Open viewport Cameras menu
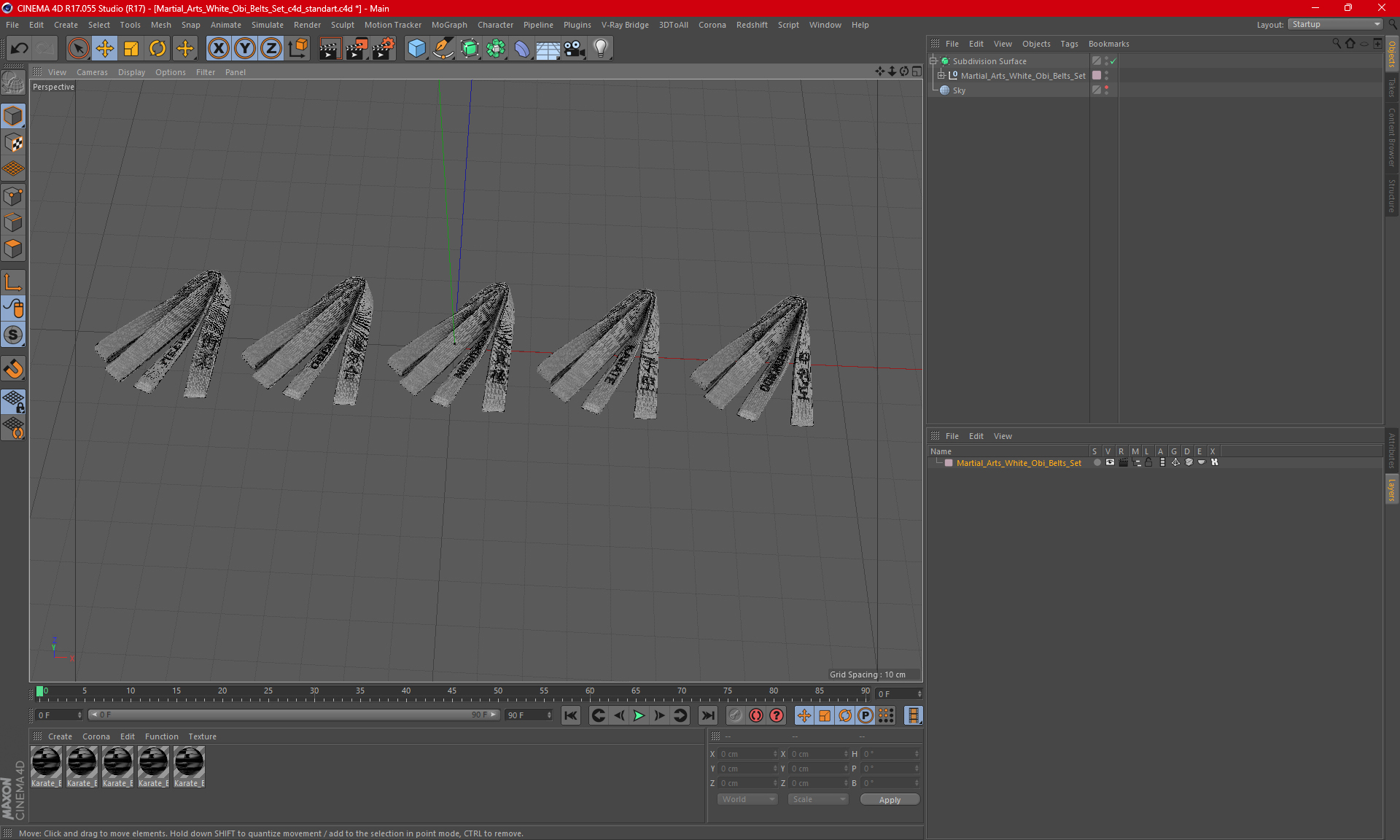 pyautogui.click(x=92, y=72)
